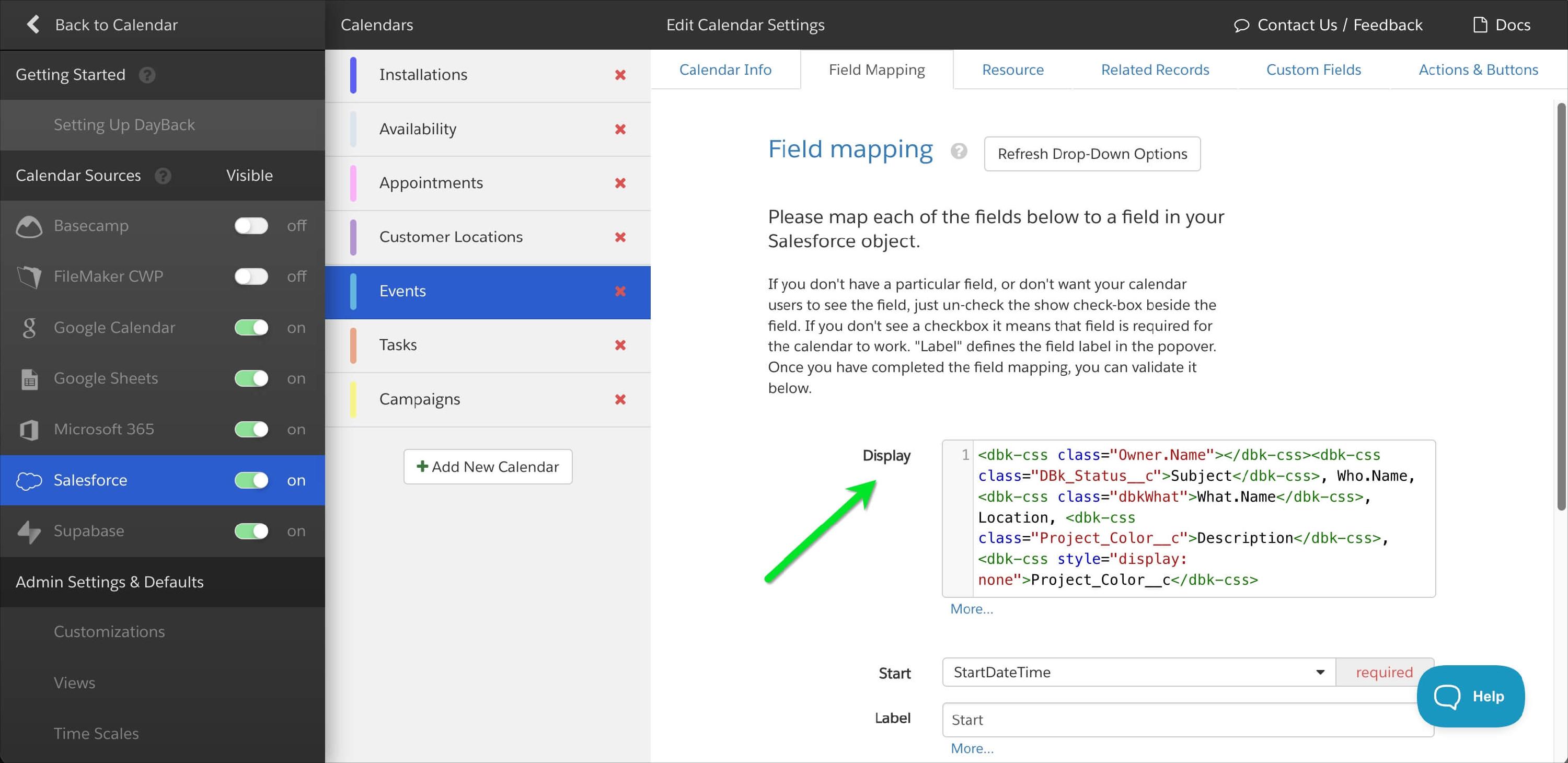
Task: Toggle Basecamp source visibility
Action: point(251,226)
